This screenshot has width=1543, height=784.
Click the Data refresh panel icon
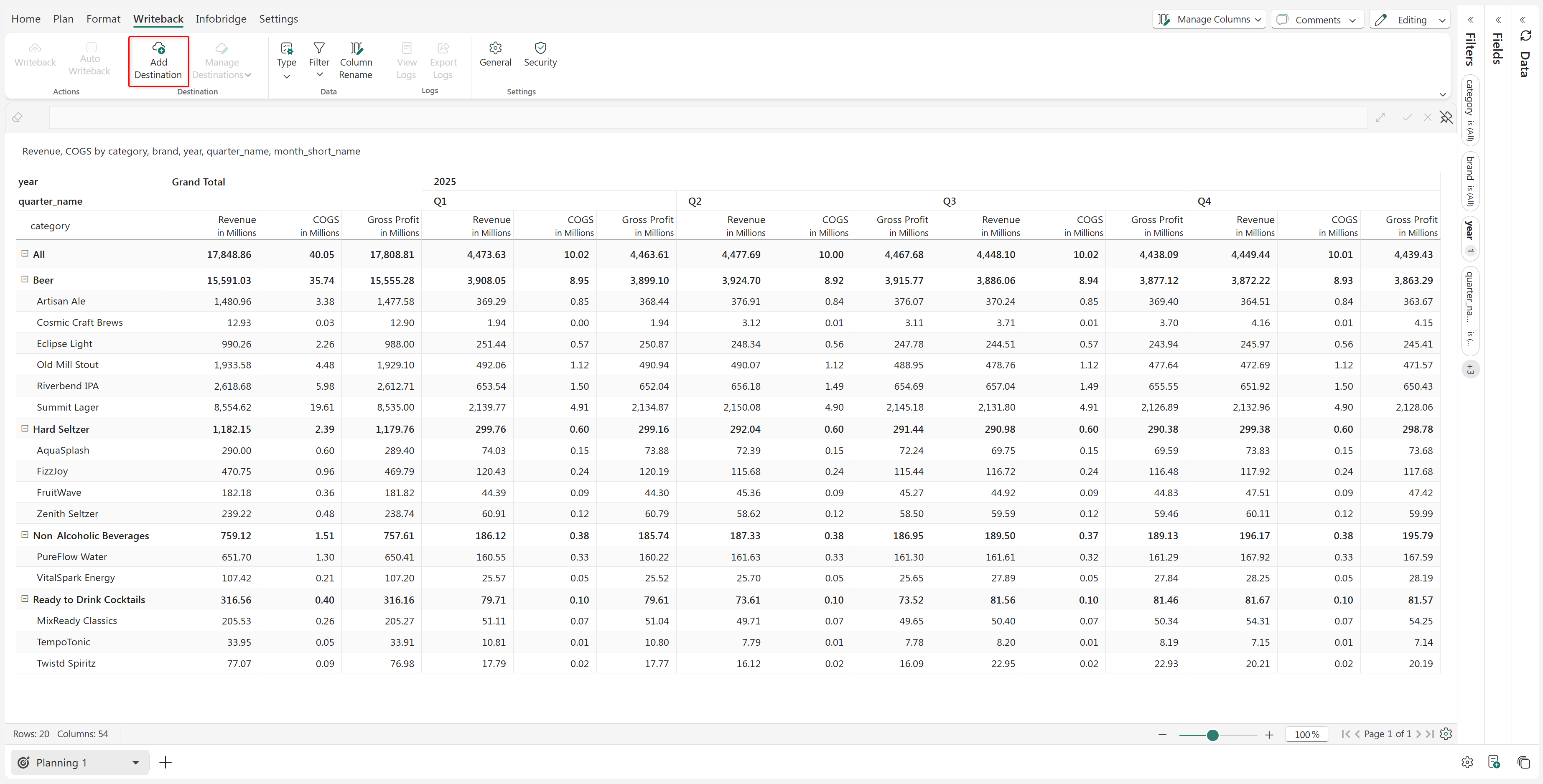1525,36
